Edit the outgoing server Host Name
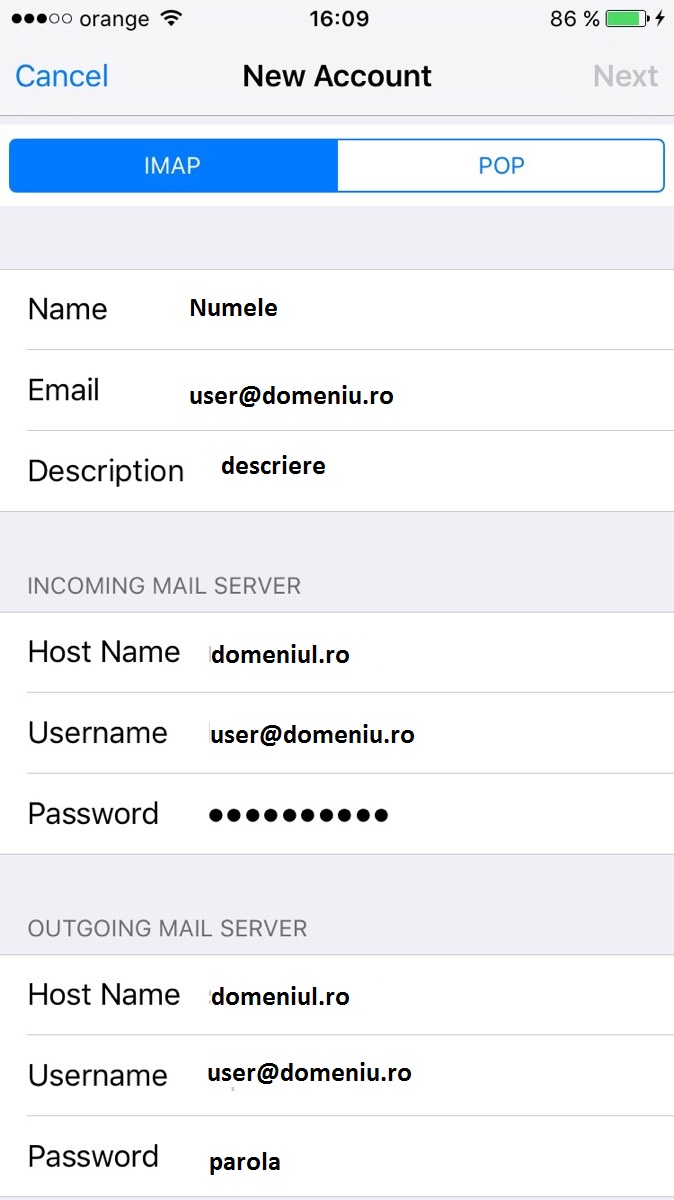Screen dimensions: 674x1200 click(337, 995)
